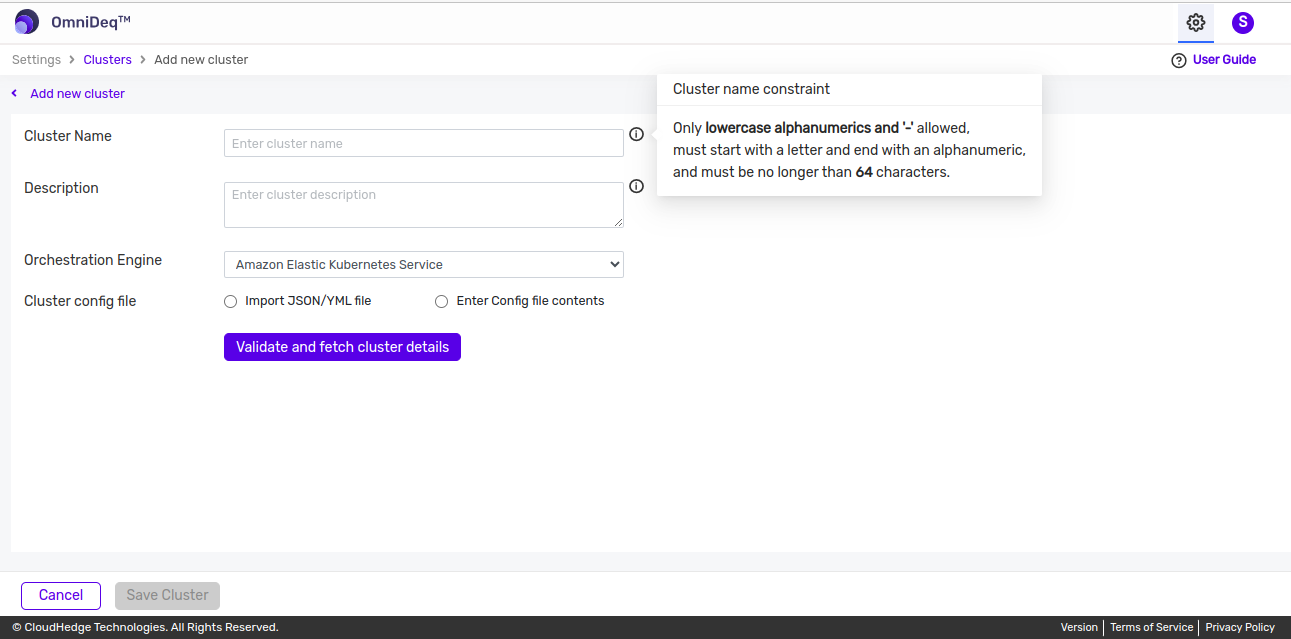Click the Cluster config file label

coord(80,301)
